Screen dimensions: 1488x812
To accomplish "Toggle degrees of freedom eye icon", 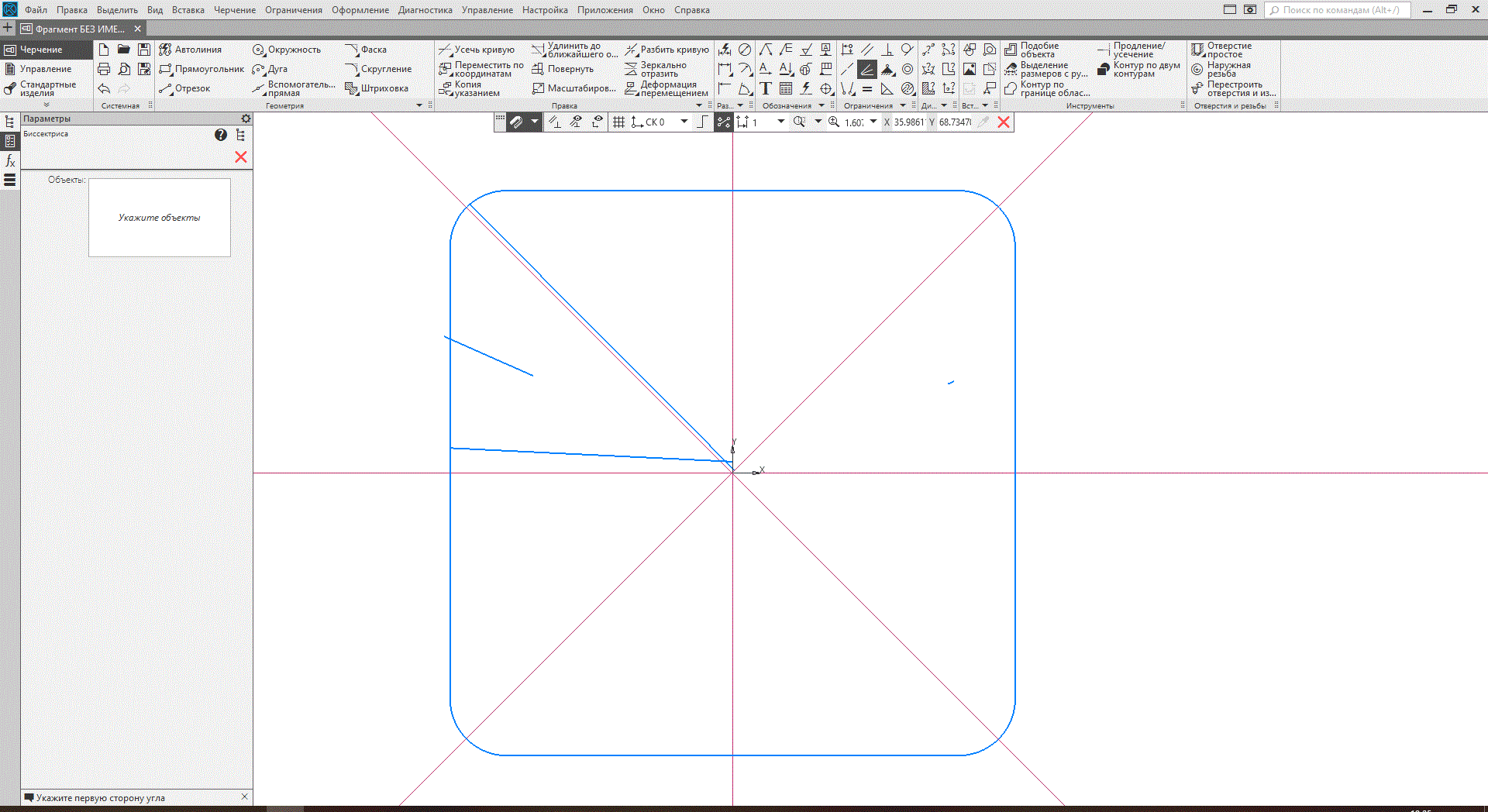I will pyautogui.click(x=598, y=122).
